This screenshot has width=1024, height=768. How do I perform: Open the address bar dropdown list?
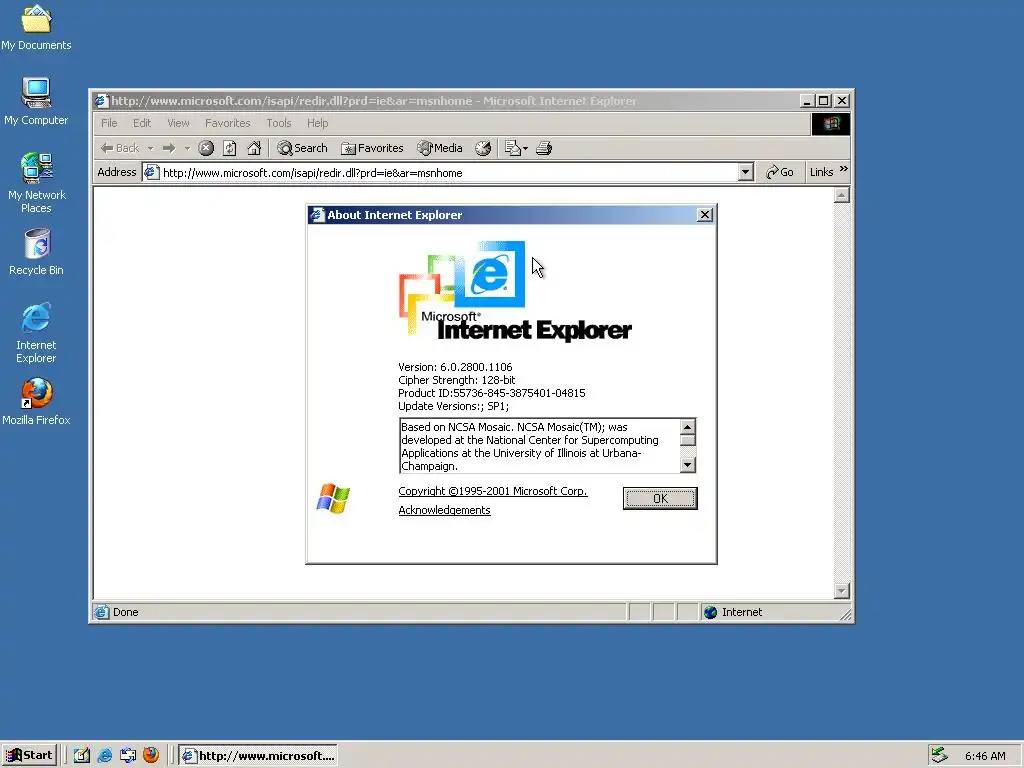pyautogui.click(x=745, y=172)
